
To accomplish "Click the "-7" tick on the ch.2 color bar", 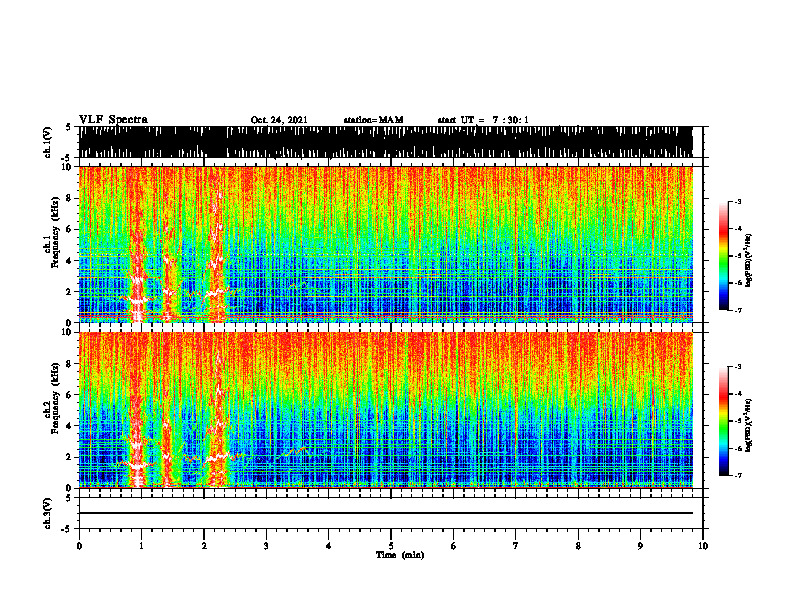I will 738,475.
